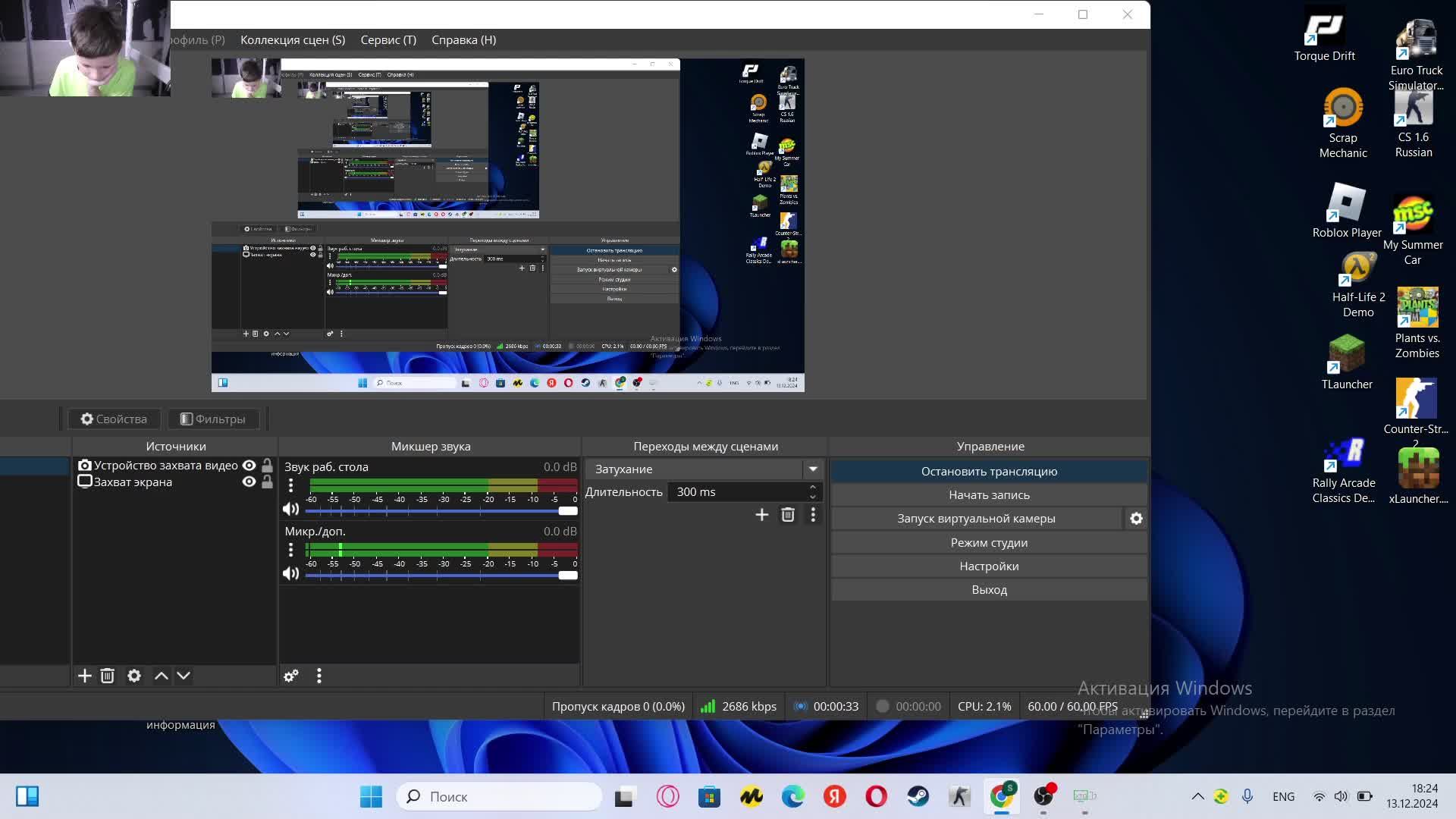Toggle microphone icon in system tray
The width and height of the screenshot is (1456, 819).
point(1247,796)
